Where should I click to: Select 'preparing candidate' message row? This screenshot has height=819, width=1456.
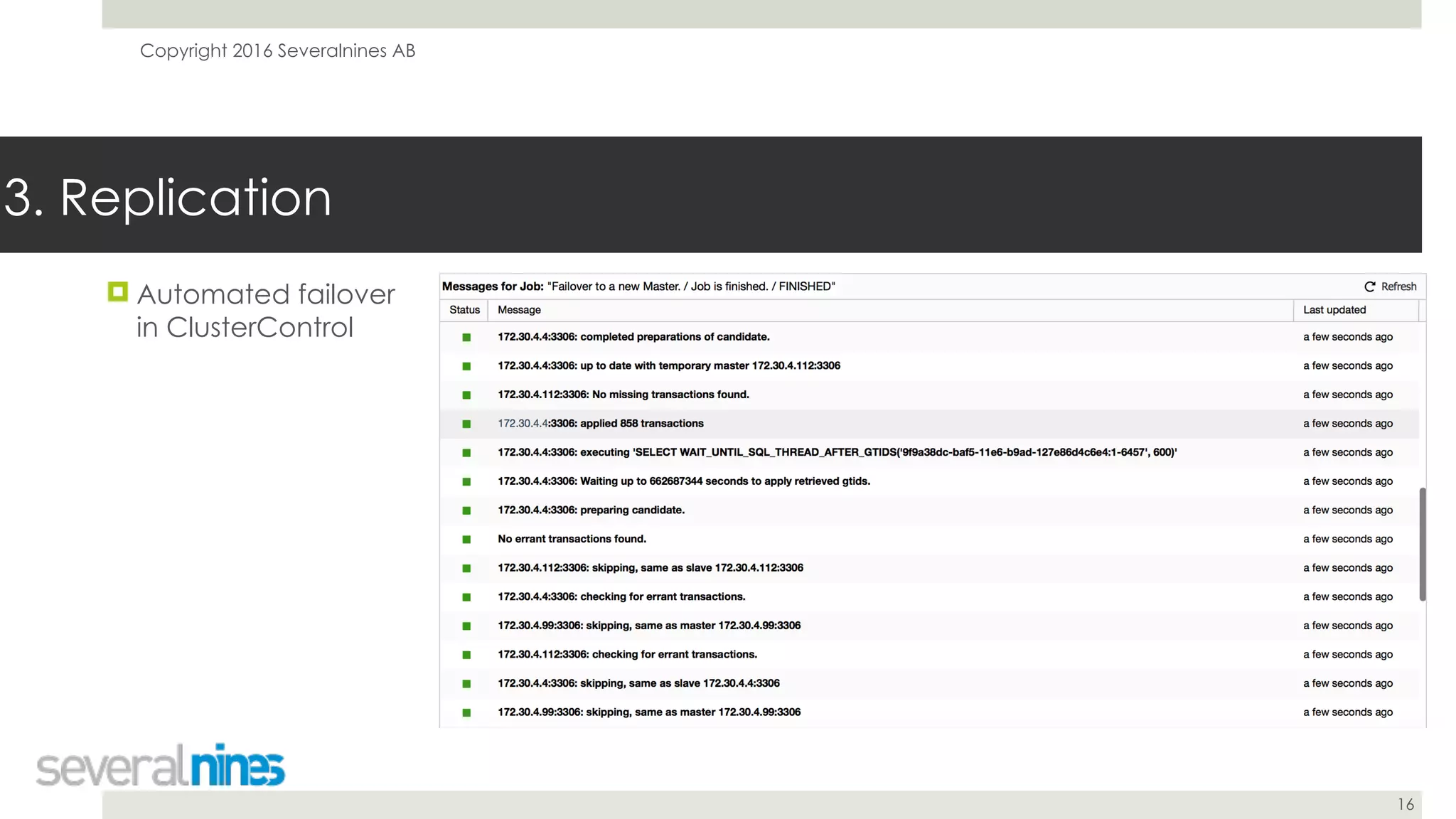coord(591,510)
